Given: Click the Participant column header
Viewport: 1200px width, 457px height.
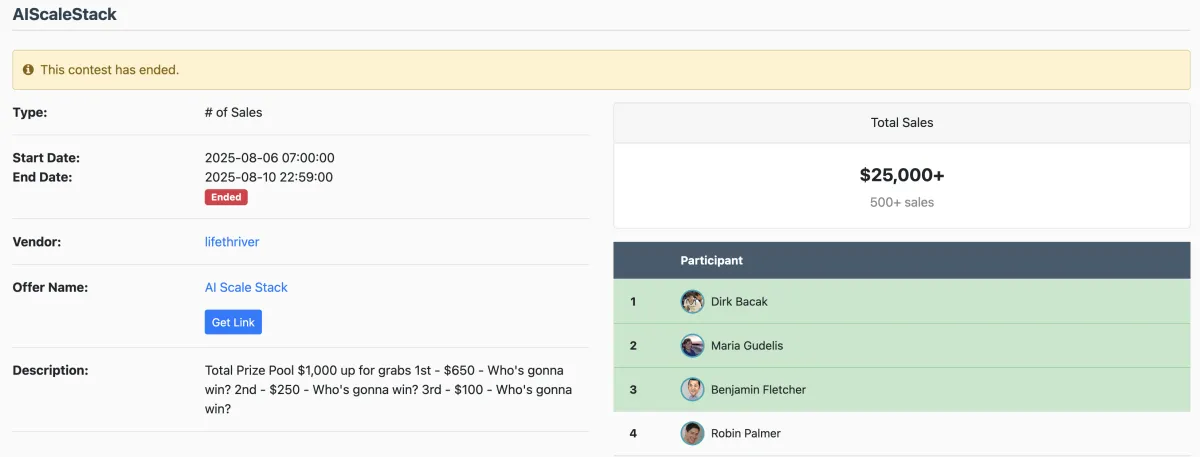Looking at the screenshot, I should coord(712,260).
